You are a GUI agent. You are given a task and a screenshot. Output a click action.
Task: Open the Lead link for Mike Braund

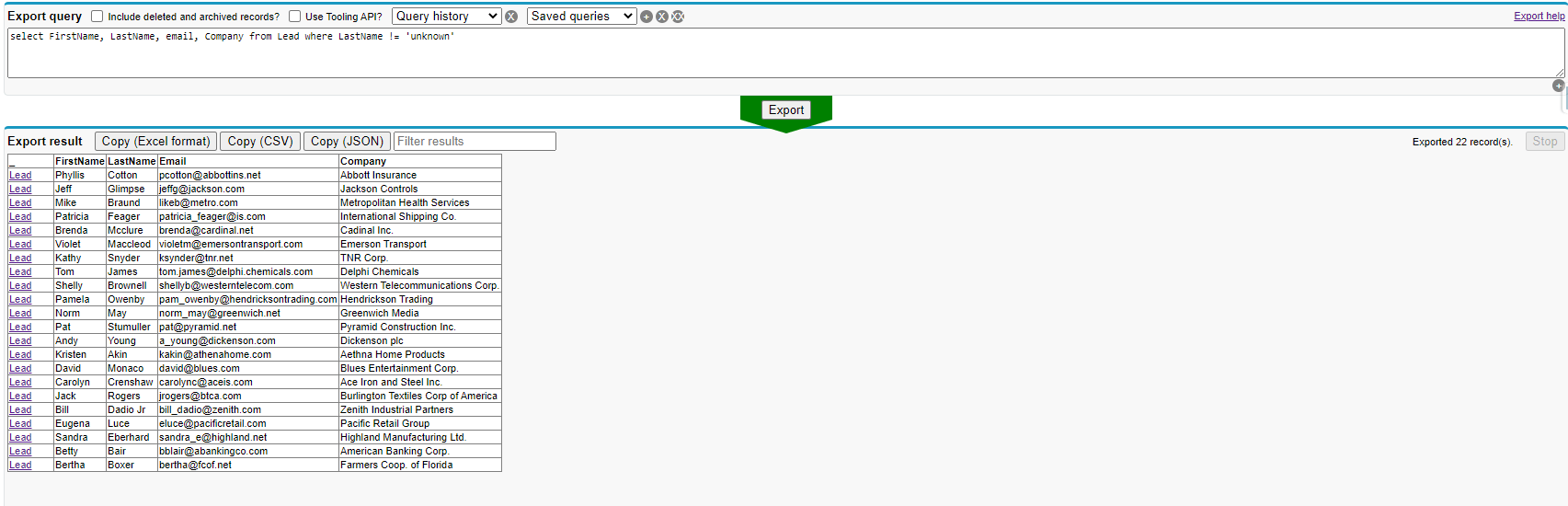tap(20, 203)
